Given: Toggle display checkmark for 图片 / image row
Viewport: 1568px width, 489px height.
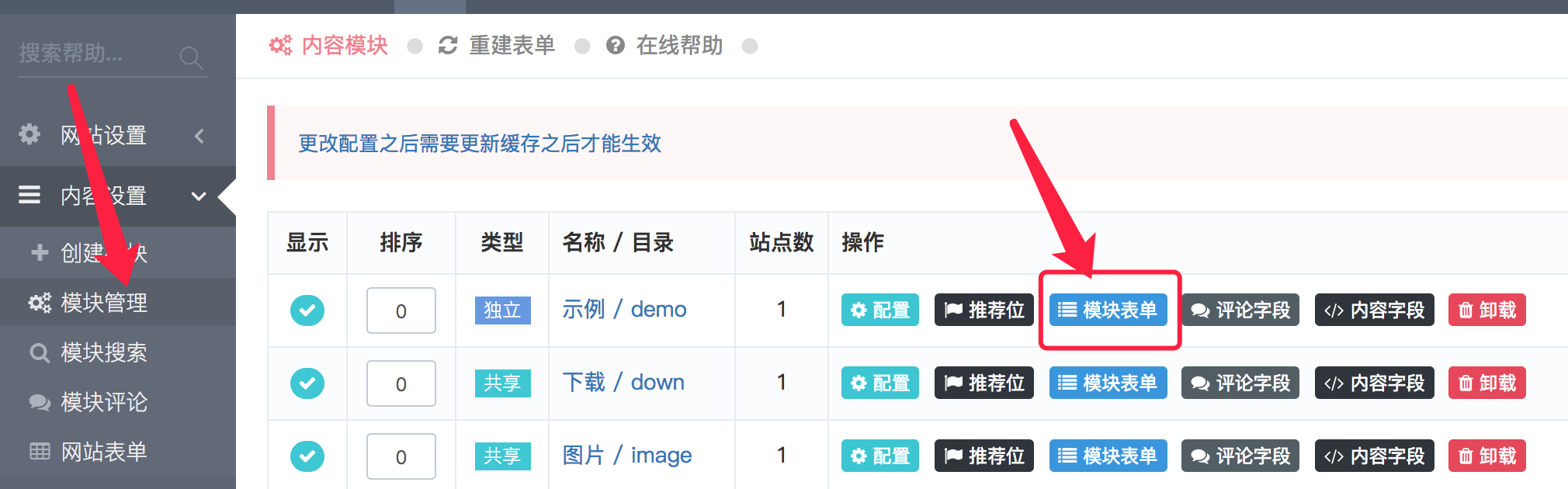Looking at the screenshot, I should click(307, 456).
